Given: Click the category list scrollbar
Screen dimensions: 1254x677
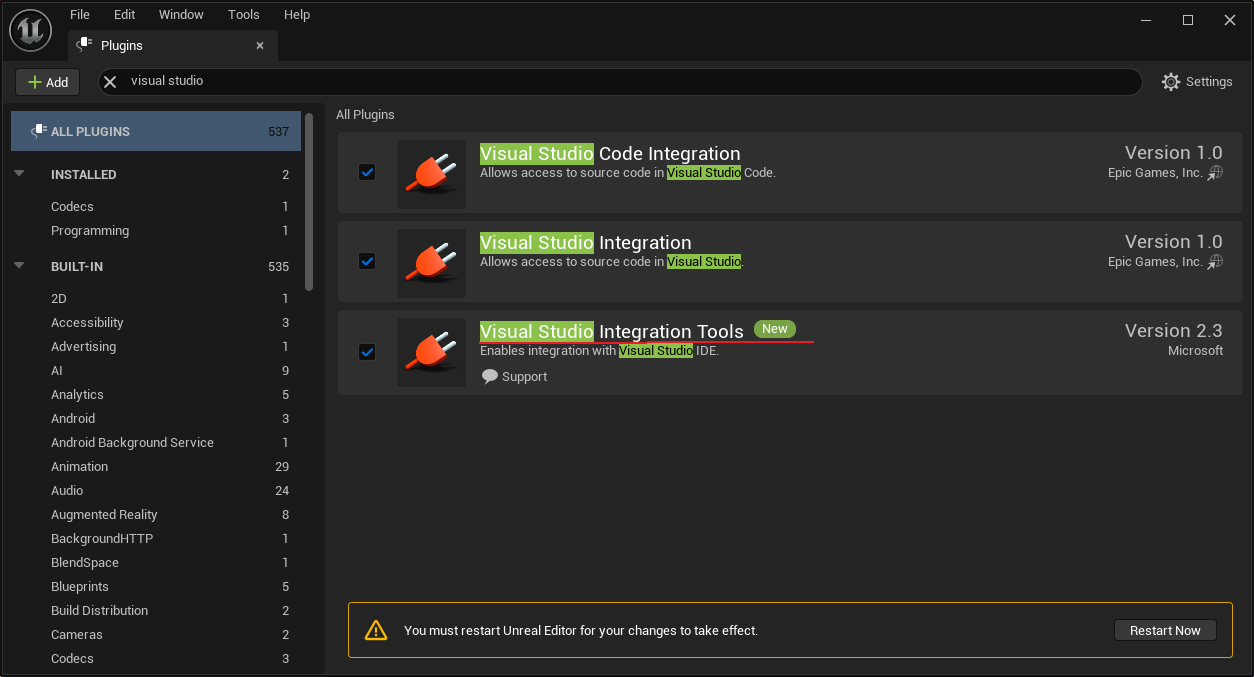Looking at the screenshot, I should [x=309, y=201].
